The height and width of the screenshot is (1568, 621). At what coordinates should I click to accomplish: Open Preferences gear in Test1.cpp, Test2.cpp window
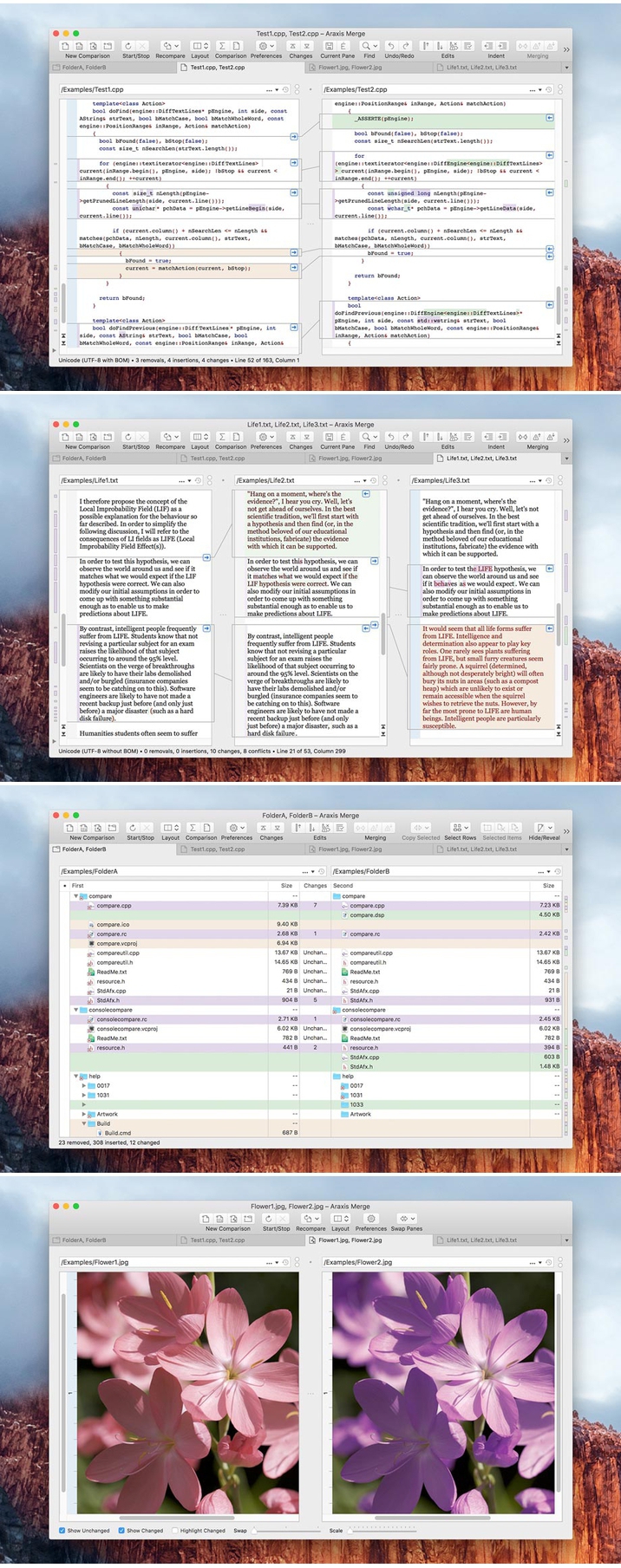[266, 46]
